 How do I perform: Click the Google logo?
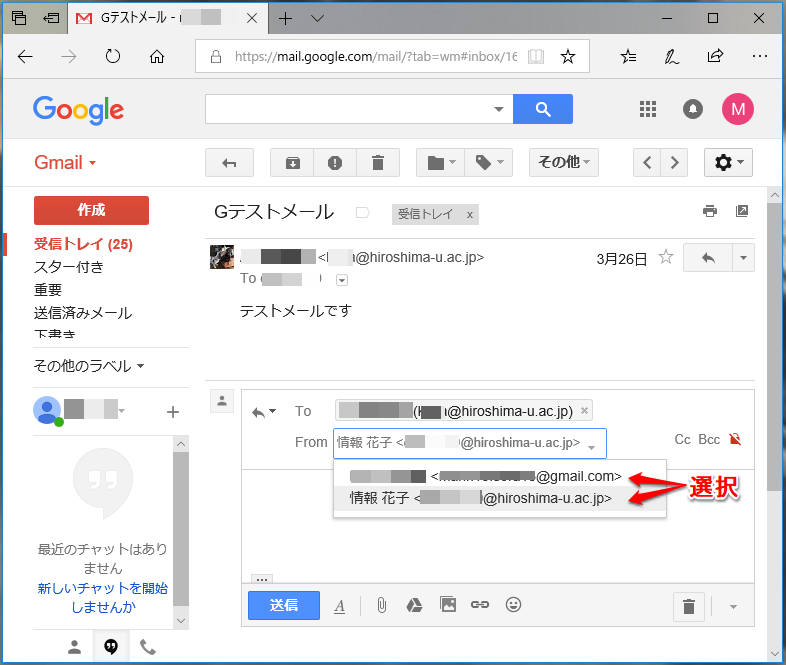(x=79, y=110)
